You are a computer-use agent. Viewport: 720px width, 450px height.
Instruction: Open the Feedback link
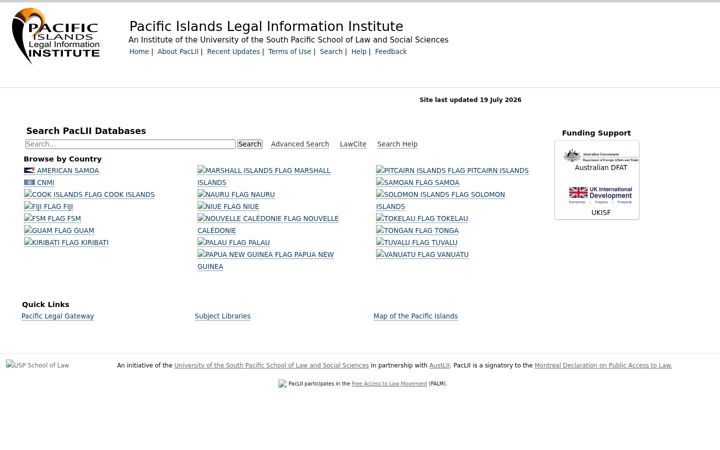(391, 51)
